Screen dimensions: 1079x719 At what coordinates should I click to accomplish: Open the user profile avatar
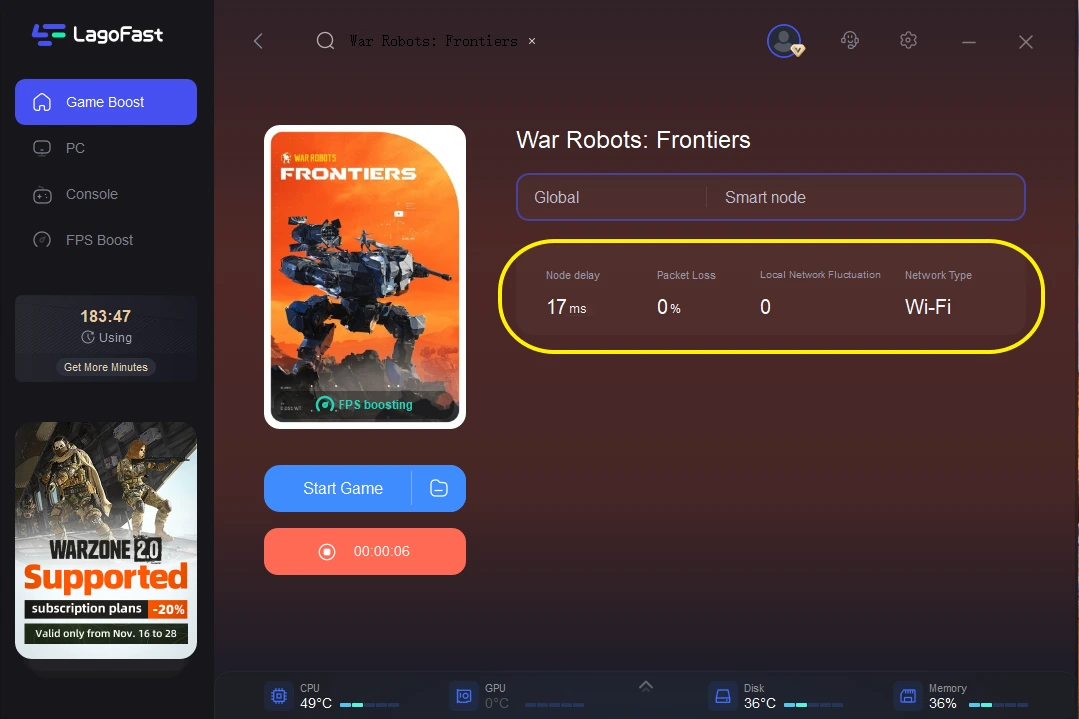(x=783, y=41)
